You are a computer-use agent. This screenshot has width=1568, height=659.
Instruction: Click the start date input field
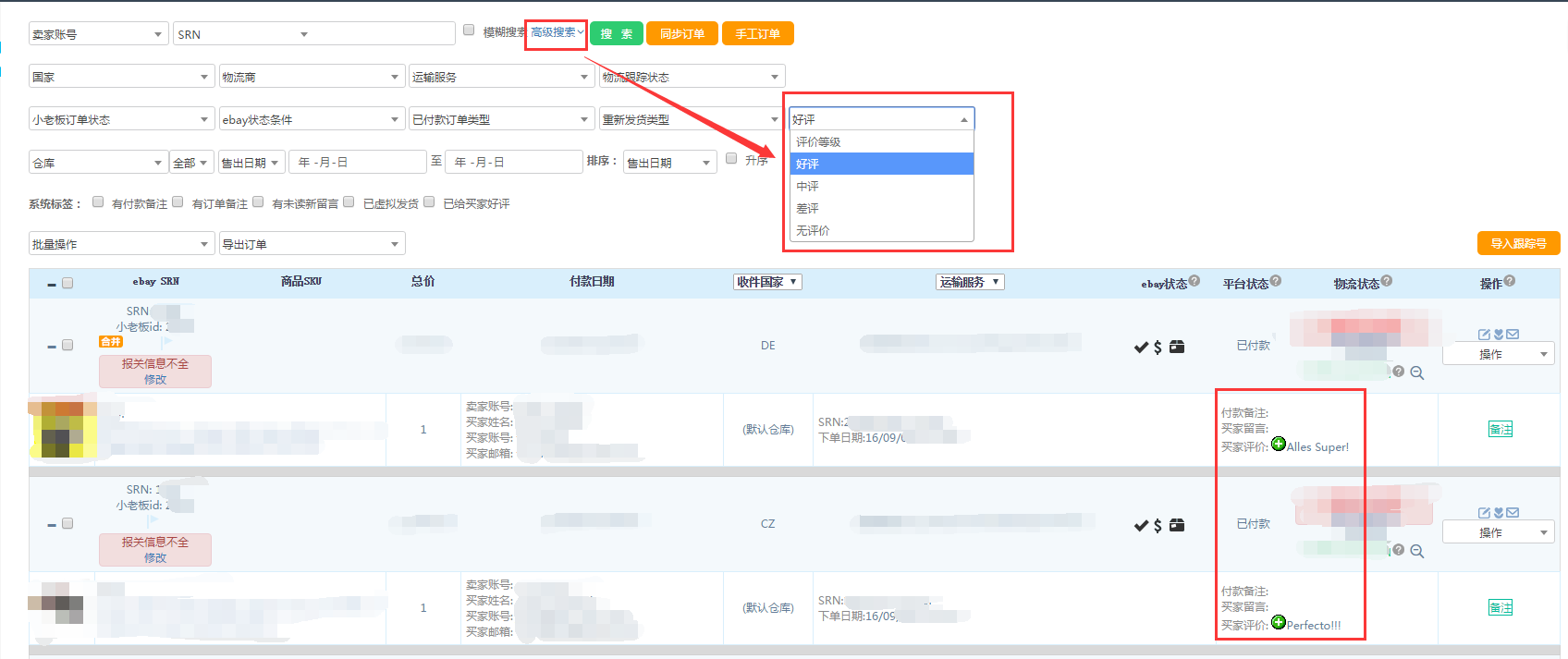pos(357,162)
